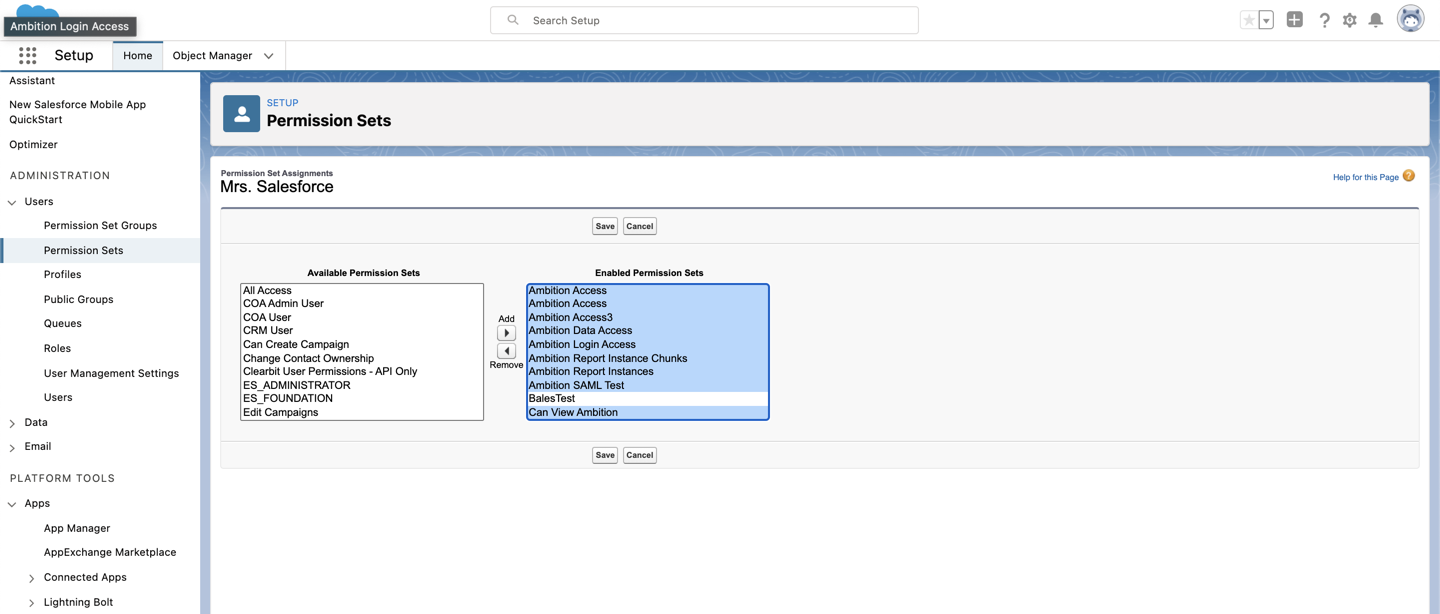
Task: Open the Object Manager tab
Action: (x=212, y=56)
